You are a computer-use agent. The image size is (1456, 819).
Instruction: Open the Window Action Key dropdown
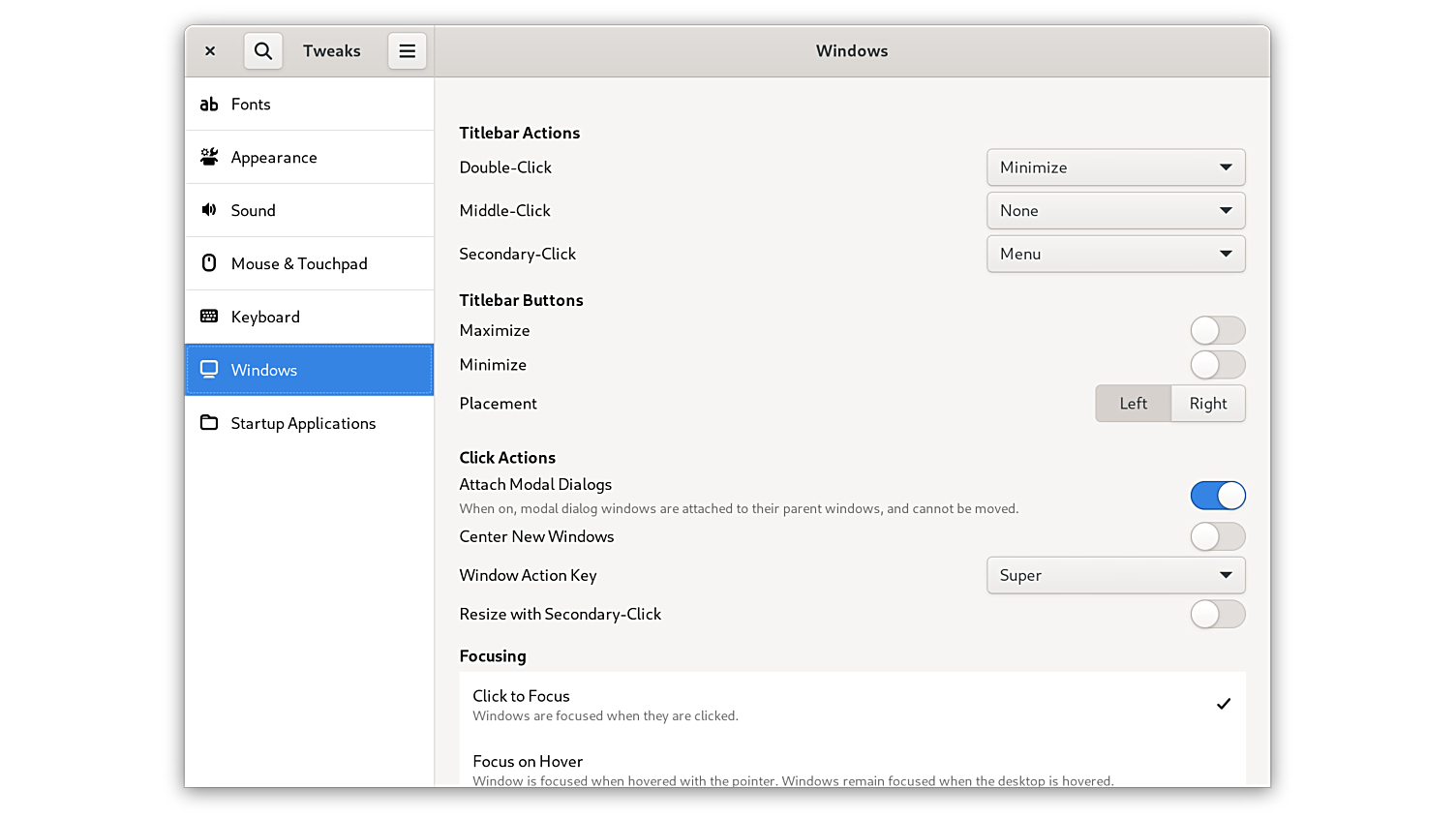pos(1115,575)
